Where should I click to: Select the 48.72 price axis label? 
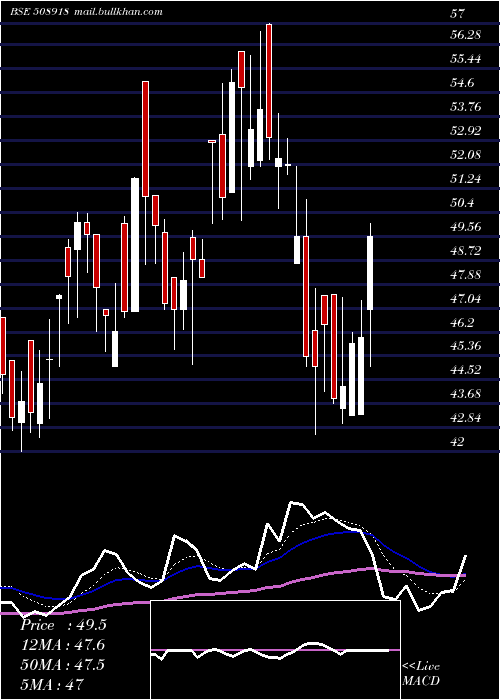click(x=466, y=251)
